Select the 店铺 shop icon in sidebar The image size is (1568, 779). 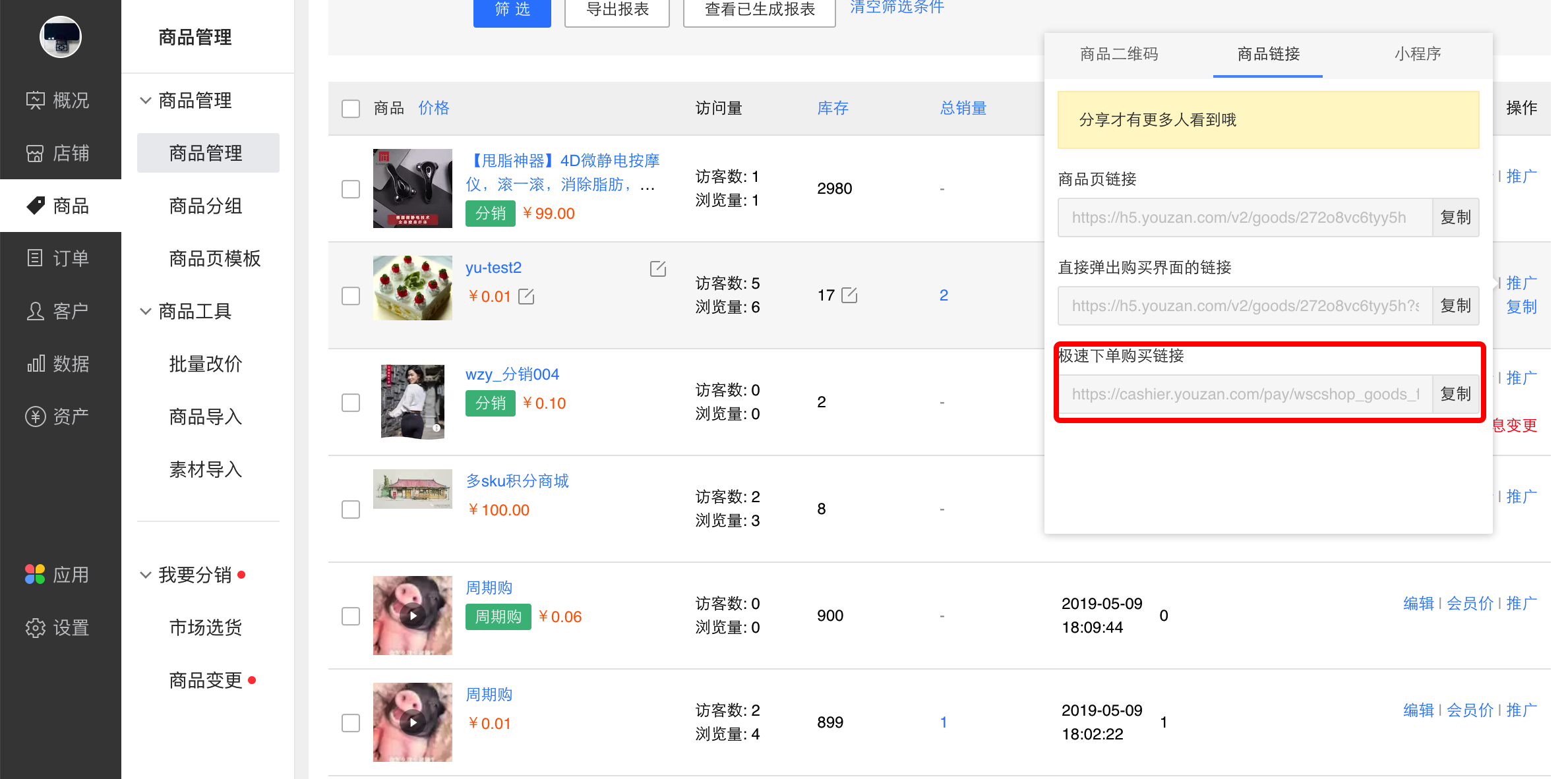61,153
